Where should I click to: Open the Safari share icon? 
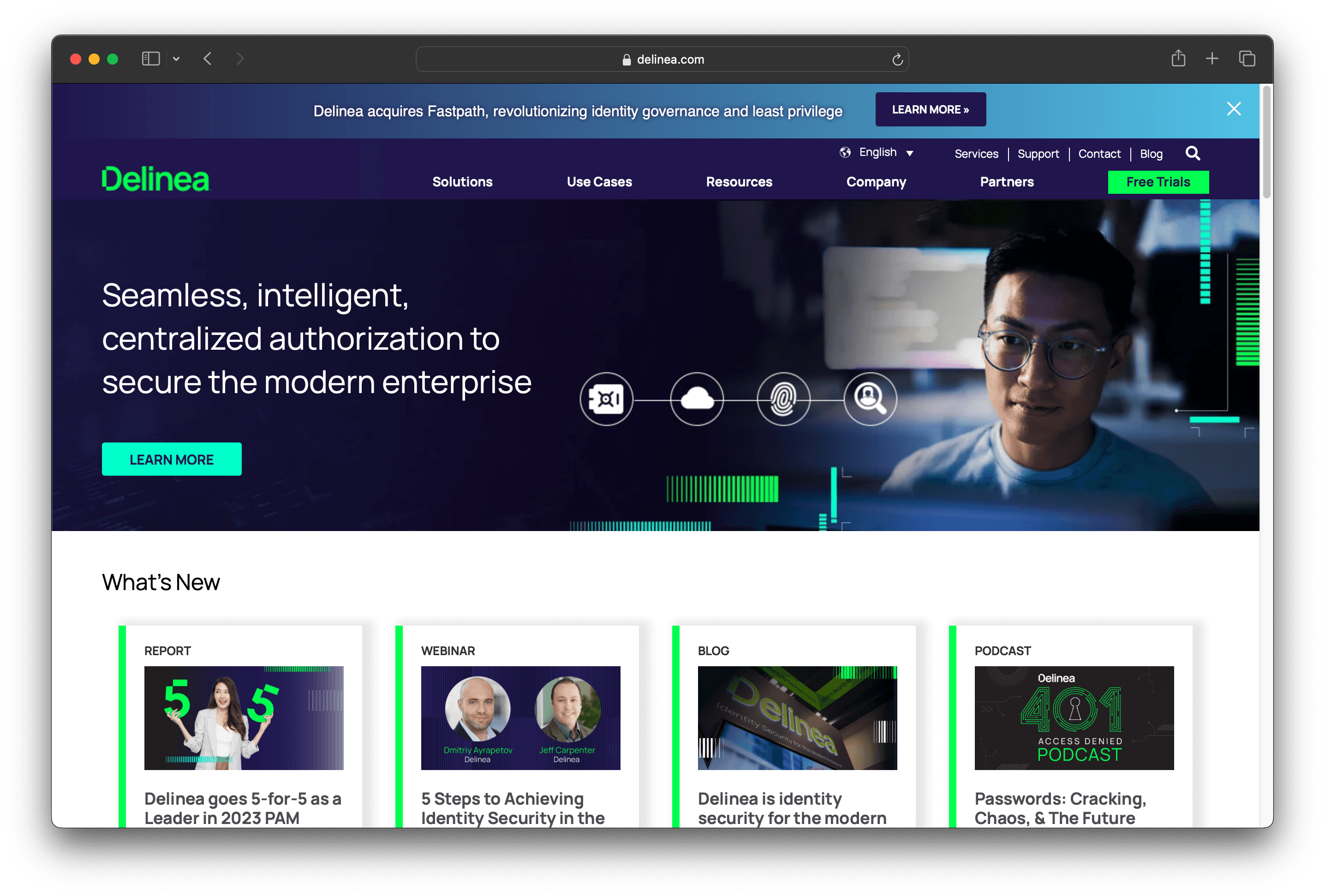point(1178,58)
